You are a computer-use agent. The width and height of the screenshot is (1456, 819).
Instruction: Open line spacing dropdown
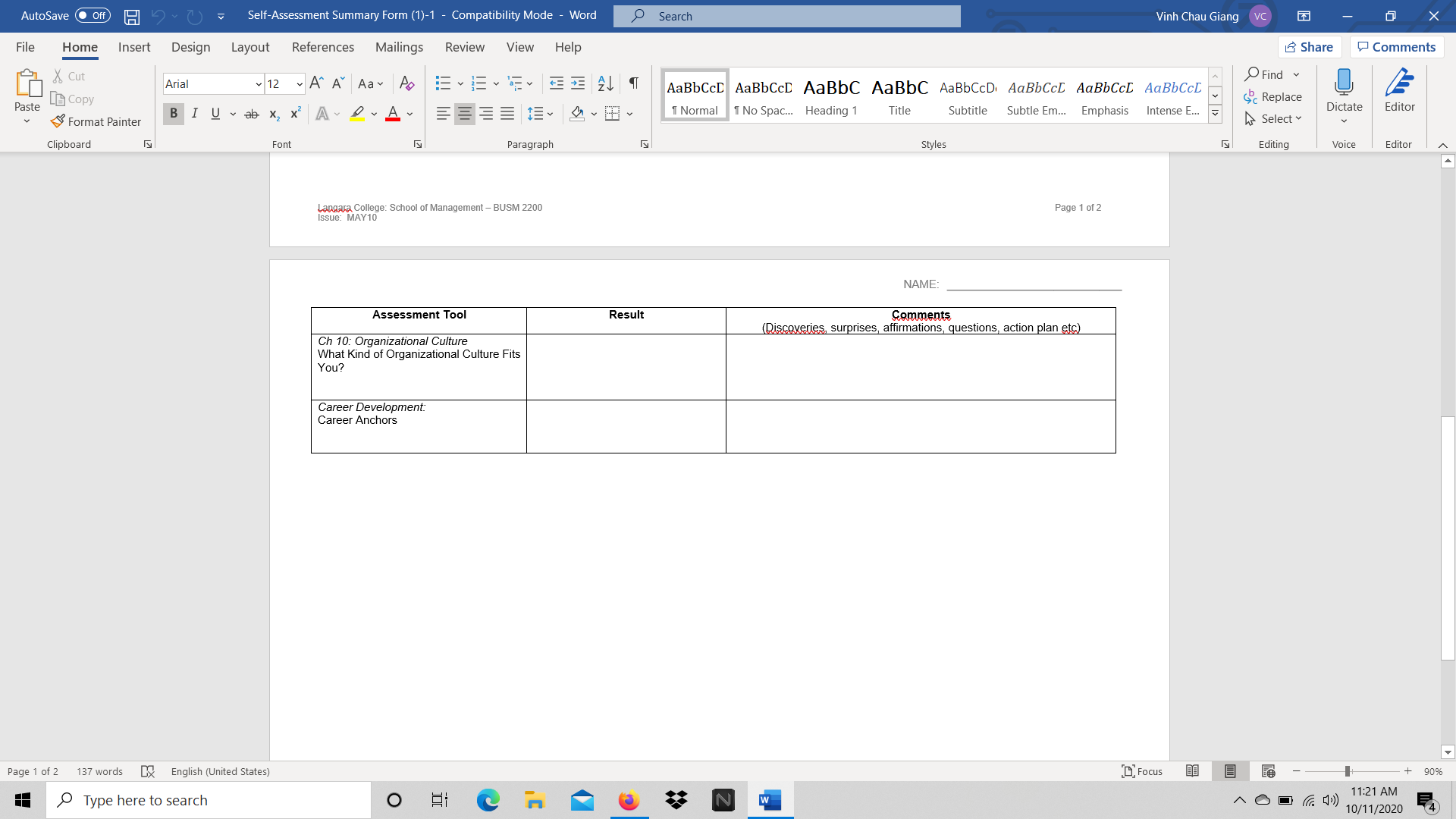(x=541, y=114)
